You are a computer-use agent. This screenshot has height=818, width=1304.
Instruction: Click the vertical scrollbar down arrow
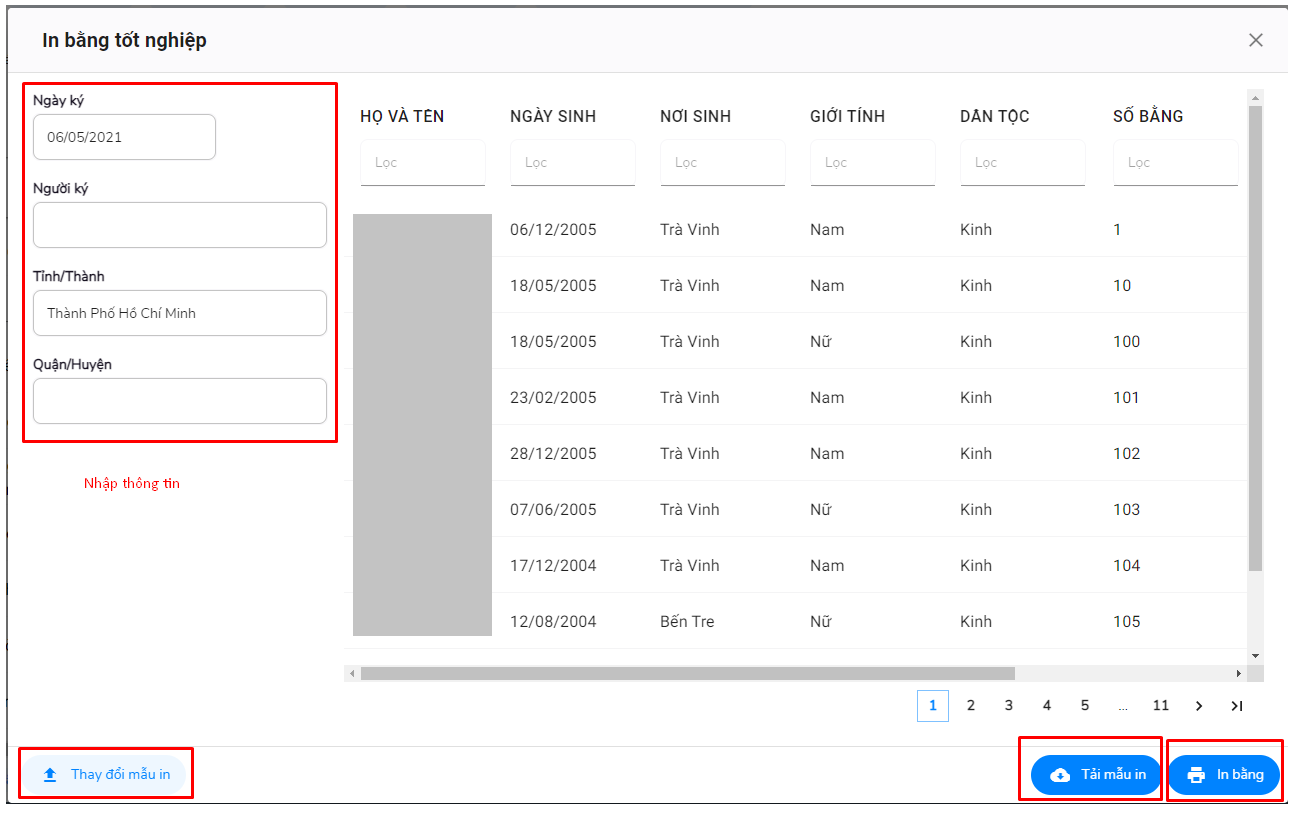pos(1255,656)
